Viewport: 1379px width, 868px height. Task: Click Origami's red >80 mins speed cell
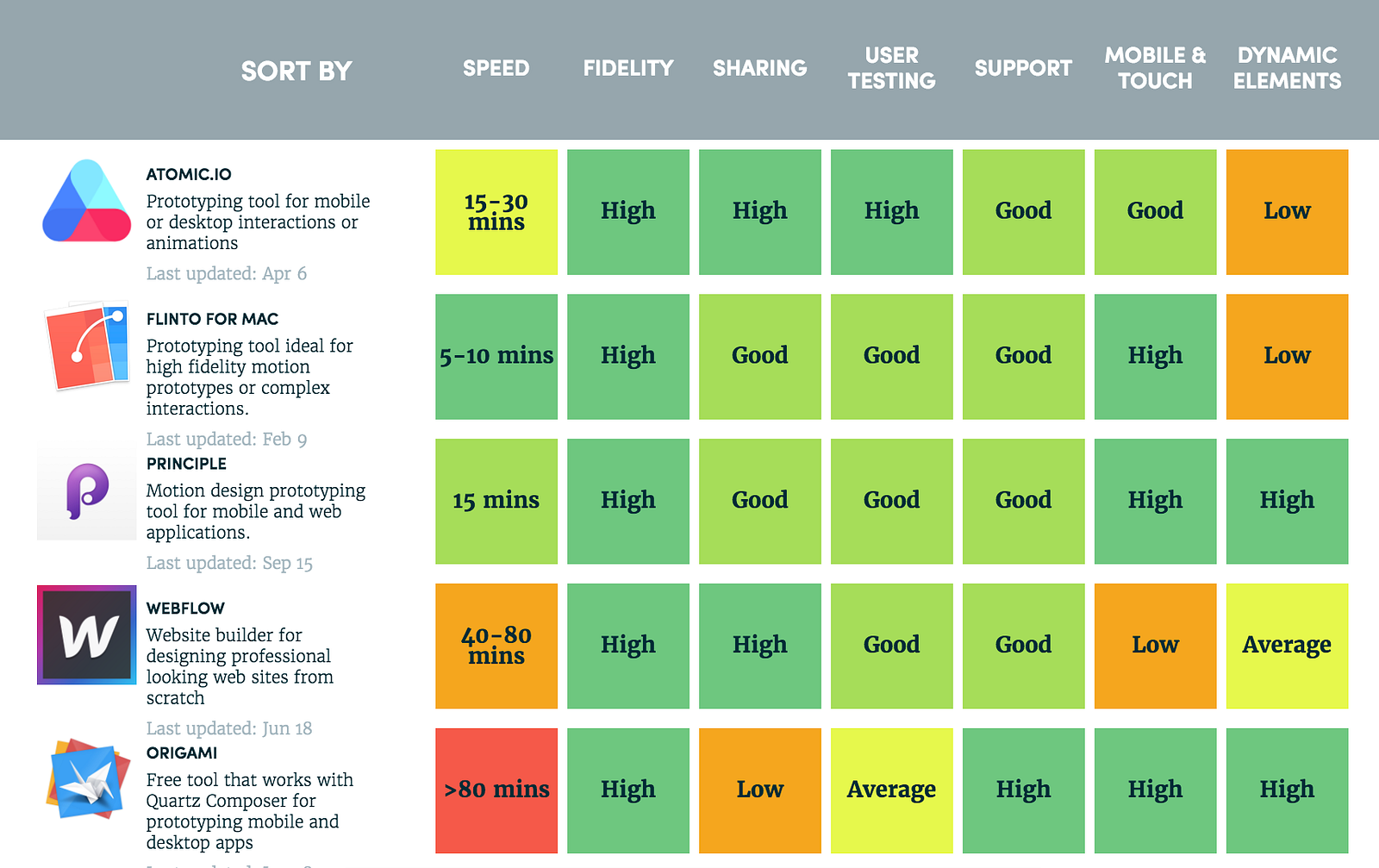click(x=496, y=789)
